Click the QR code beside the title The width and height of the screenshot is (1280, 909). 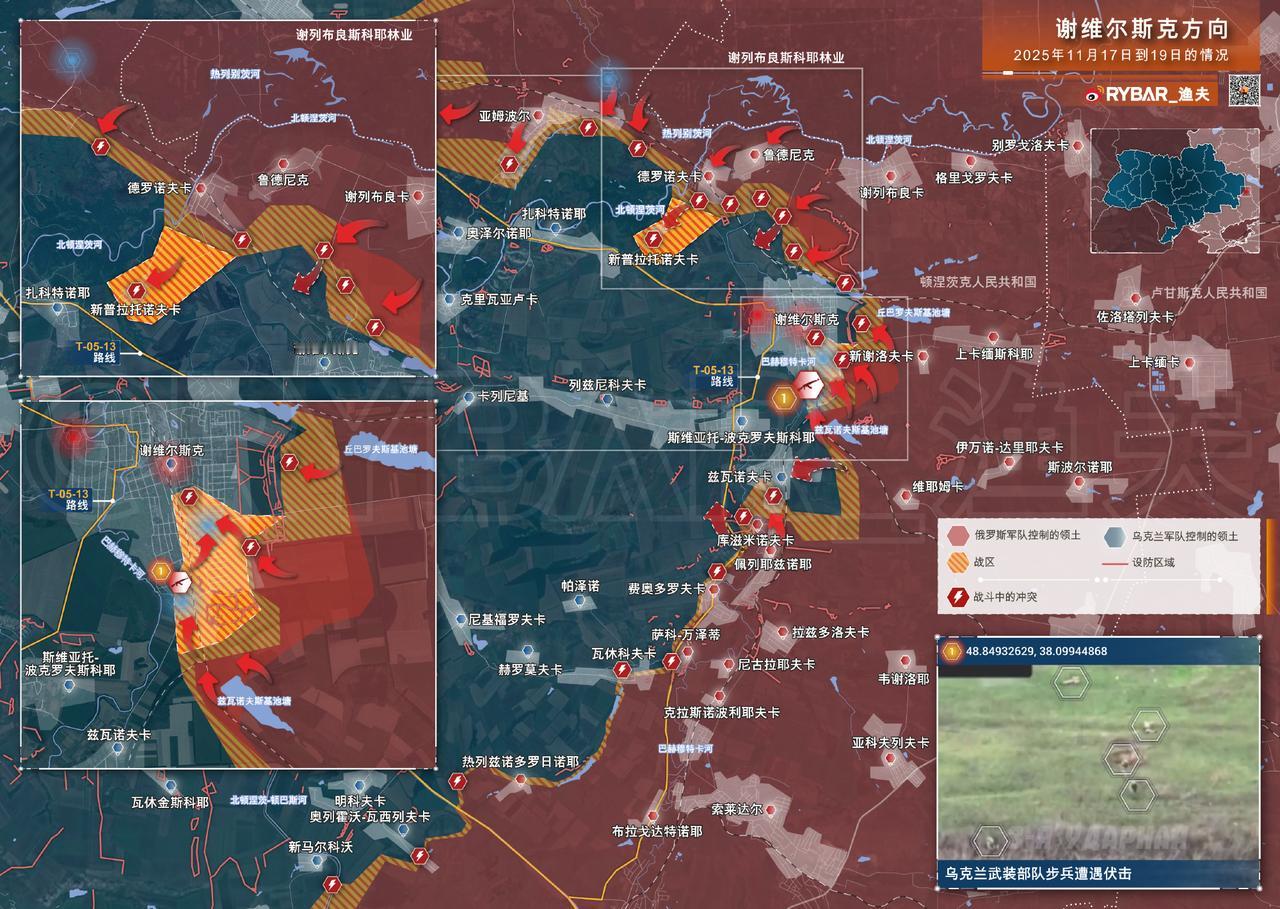pos(1243,90)
